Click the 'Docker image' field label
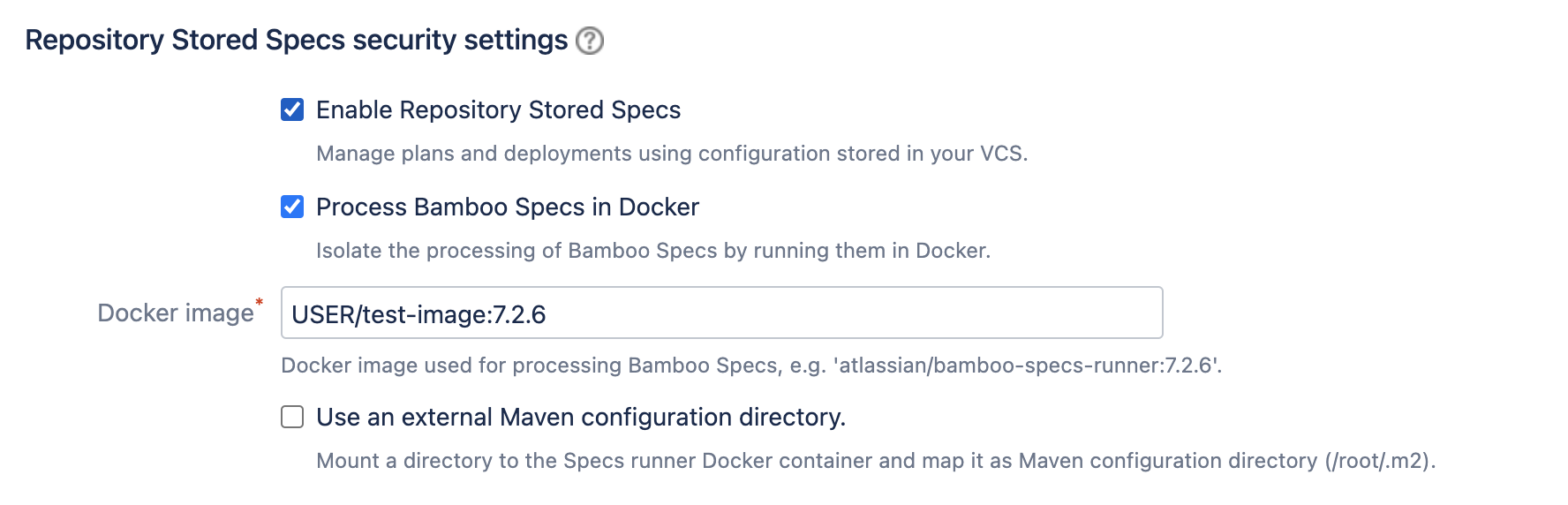Viewport: 1568px width, 505px height. (175, 313)
